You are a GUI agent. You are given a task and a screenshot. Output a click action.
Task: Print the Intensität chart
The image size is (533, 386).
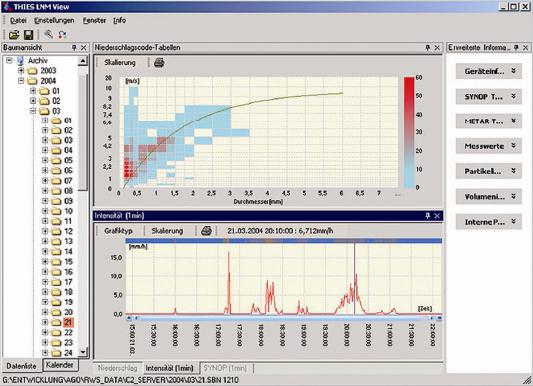pos(206,231)
